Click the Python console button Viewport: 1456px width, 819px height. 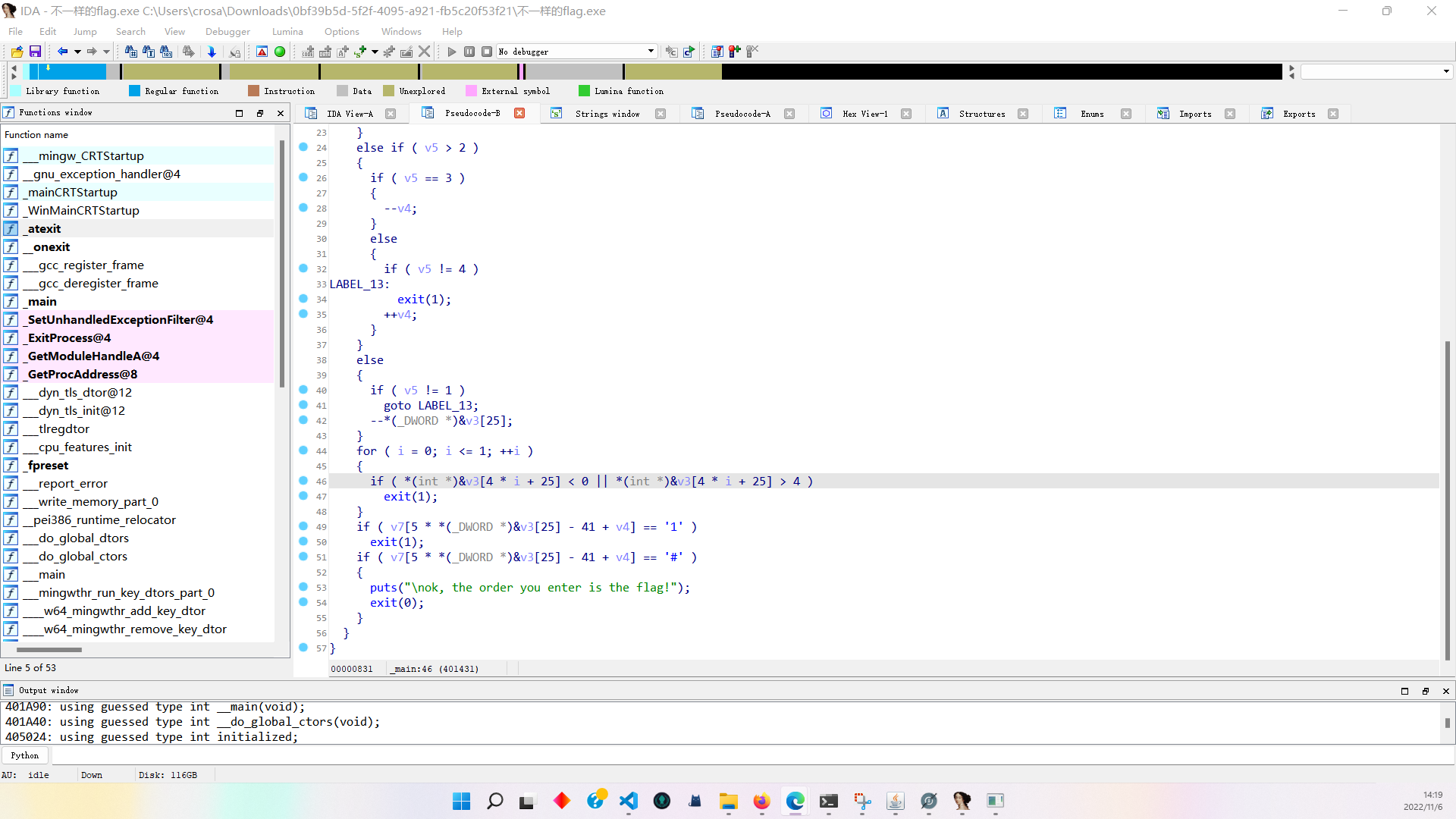(x=25, y=755)
